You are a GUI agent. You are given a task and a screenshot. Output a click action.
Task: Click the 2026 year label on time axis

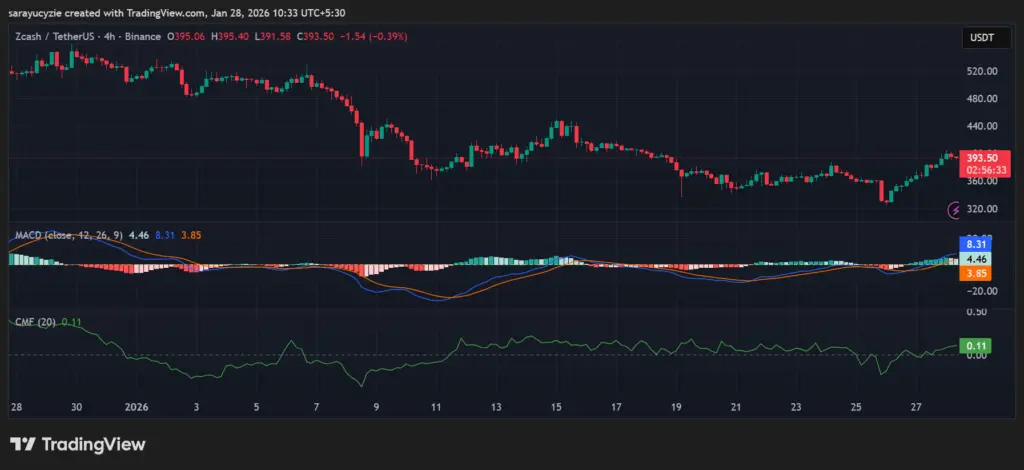(x=136, y=407)
